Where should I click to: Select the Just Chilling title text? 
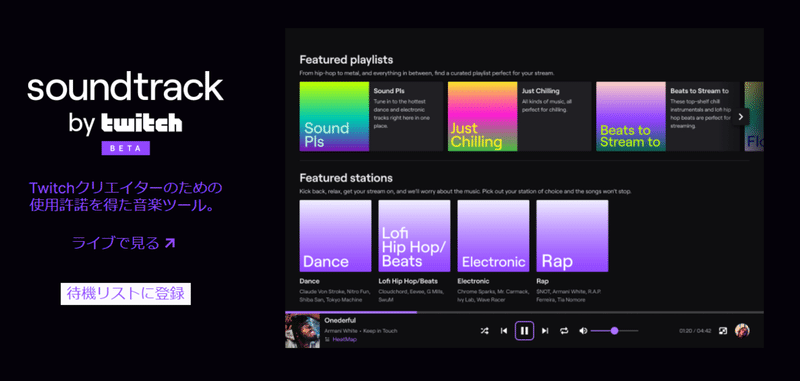click(x=540, y=91)
